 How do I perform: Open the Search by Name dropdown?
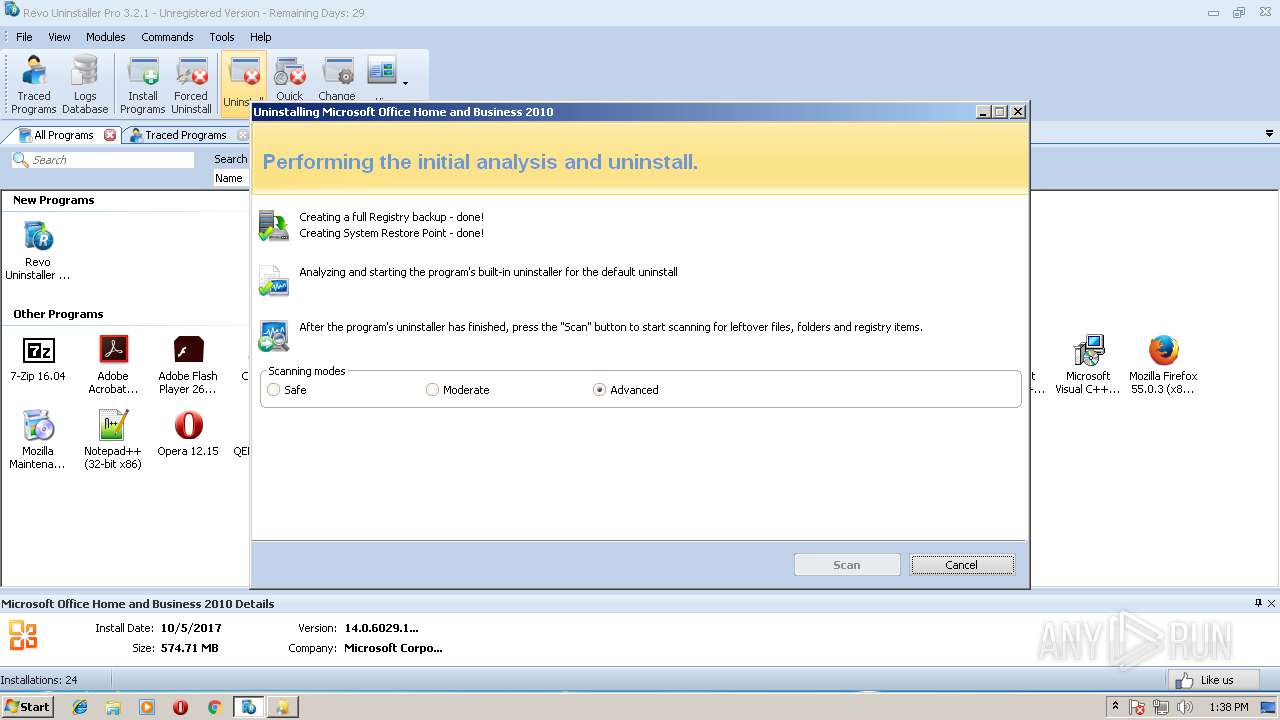coord(231,178)
